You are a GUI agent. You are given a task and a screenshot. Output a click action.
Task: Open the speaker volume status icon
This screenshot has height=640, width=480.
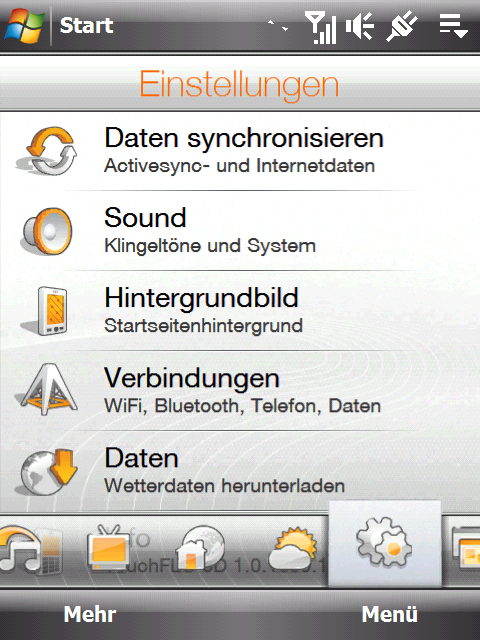point(360,26)
